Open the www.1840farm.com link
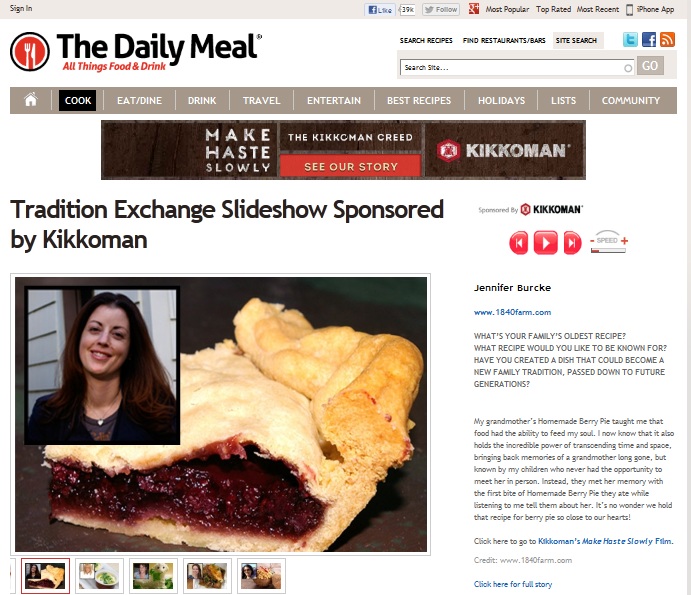This screenshot has width=691, height=595. pyautogui.click(x=512, y=312)
